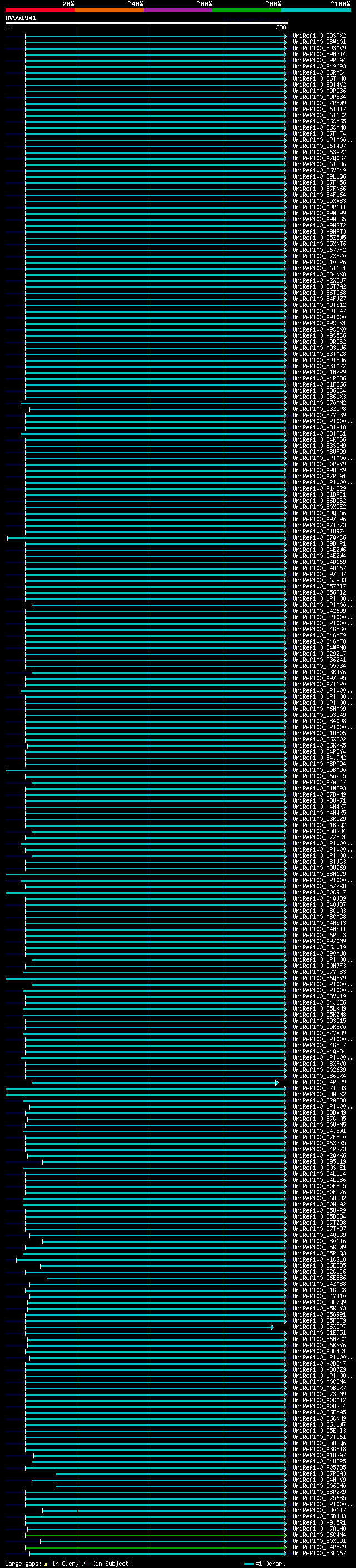Open UniRef100_P05735 entry
The height and width of the screenshot is (1568, 356).
[x=319, y=1467]
